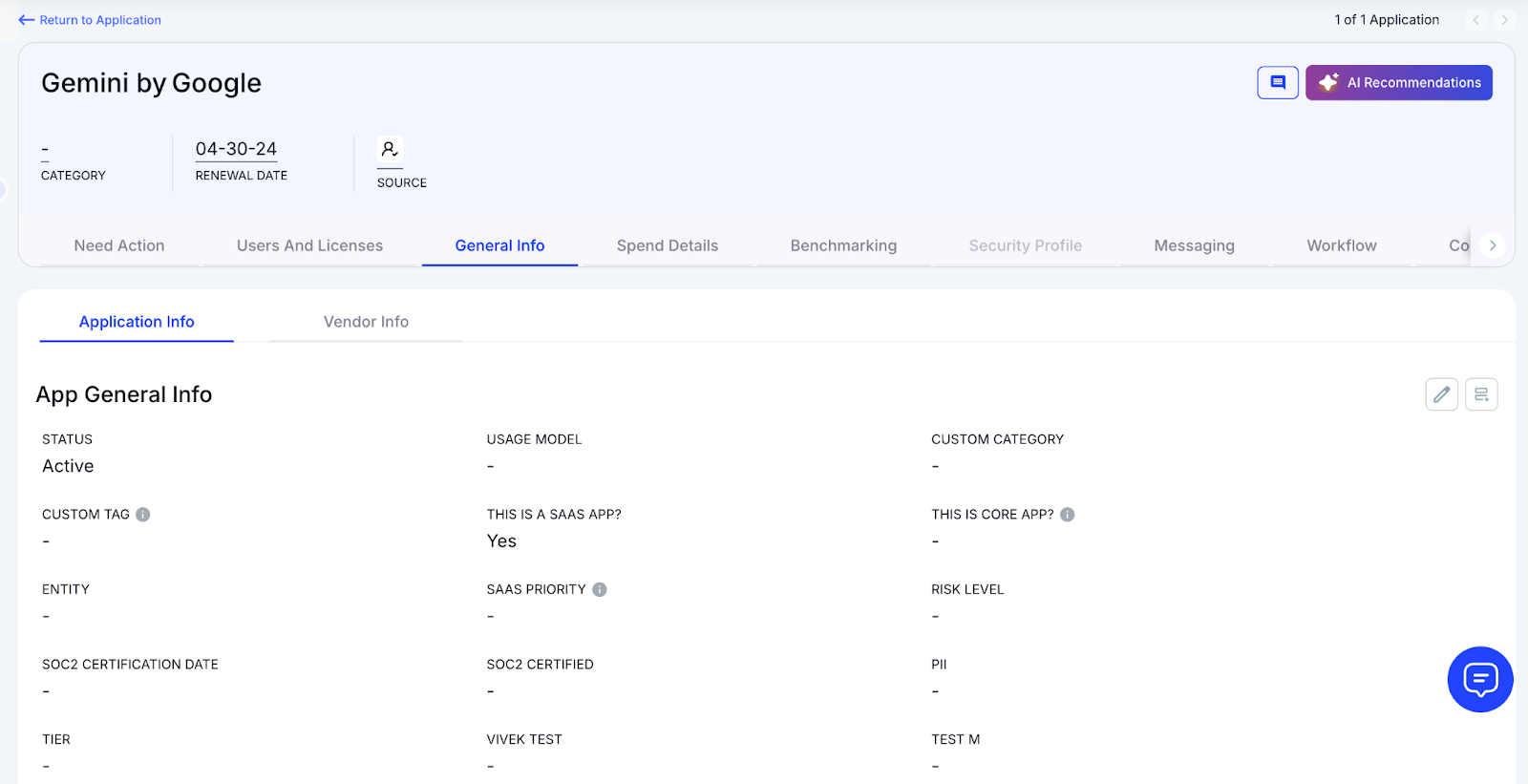This screenshot has height=784, width=1528.
Task: Edit App General Info with pencil icon
Action: click(x=1442, y=394)
